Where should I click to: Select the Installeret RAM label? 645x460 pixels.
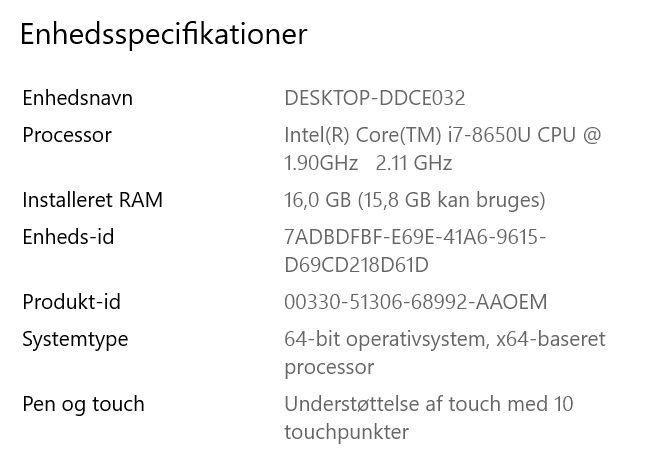click(x=92, y=200)
